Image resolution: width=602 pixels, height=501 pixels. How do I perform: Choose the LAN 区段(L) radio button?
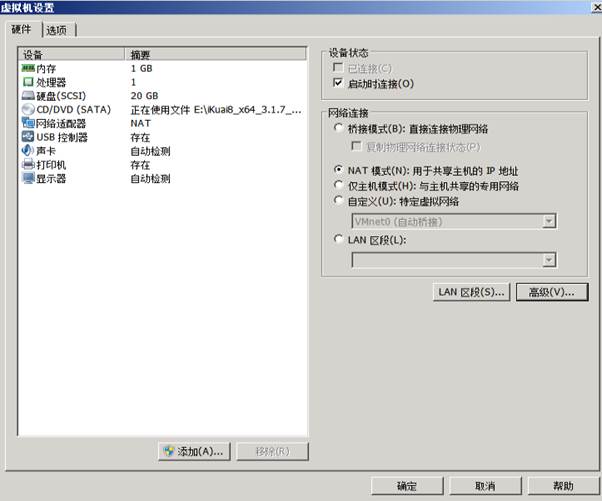(340, 240)
